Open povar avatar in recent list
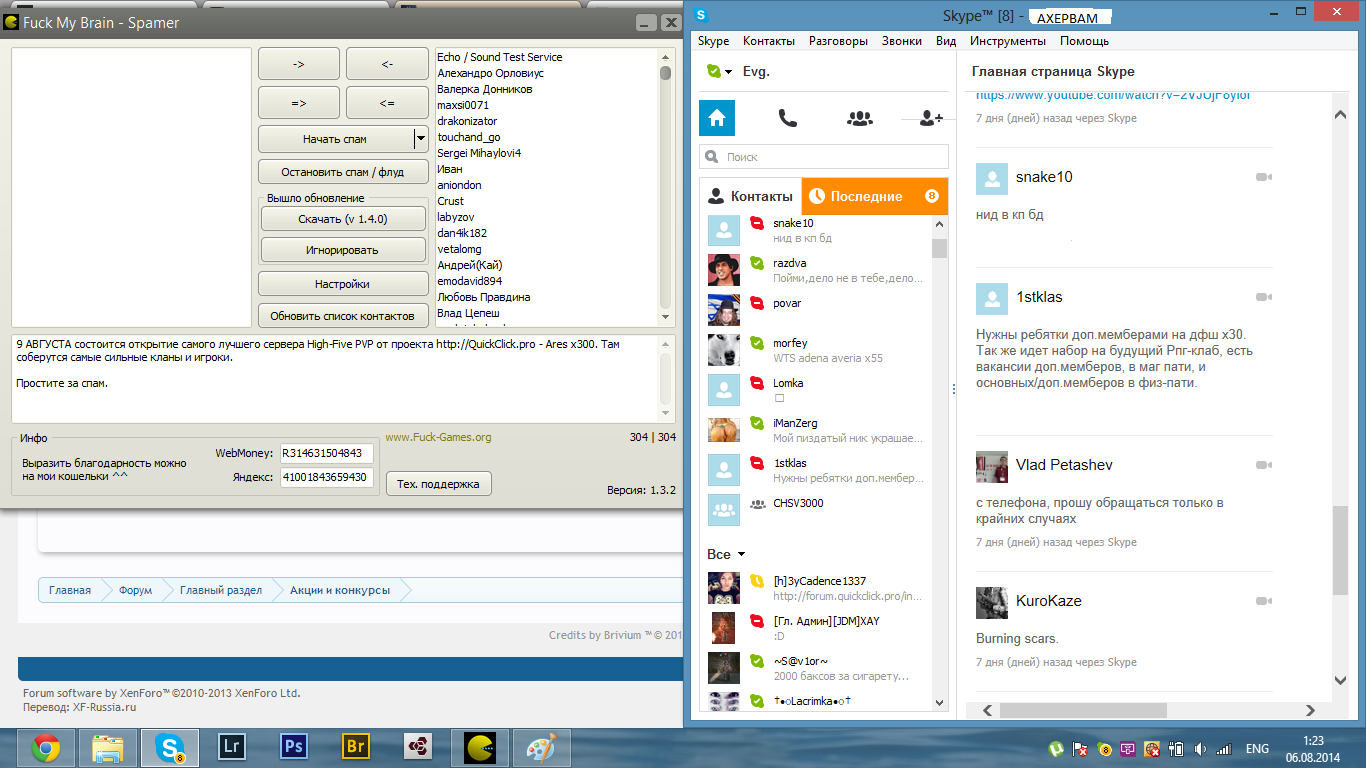 pos(724,310)
